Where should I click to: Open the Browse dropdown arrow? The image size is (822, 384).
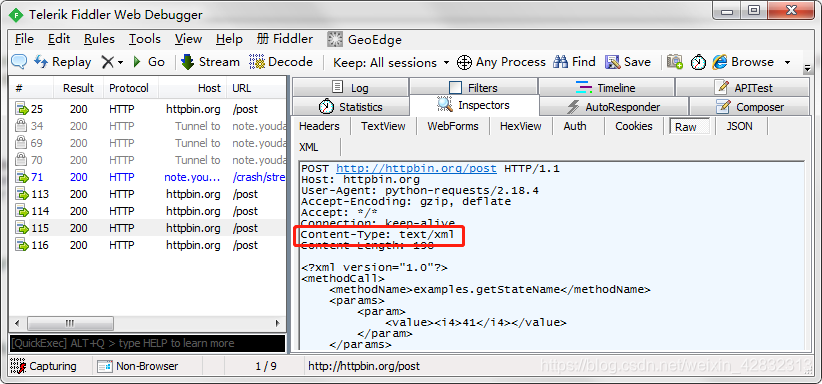[787, 62]
